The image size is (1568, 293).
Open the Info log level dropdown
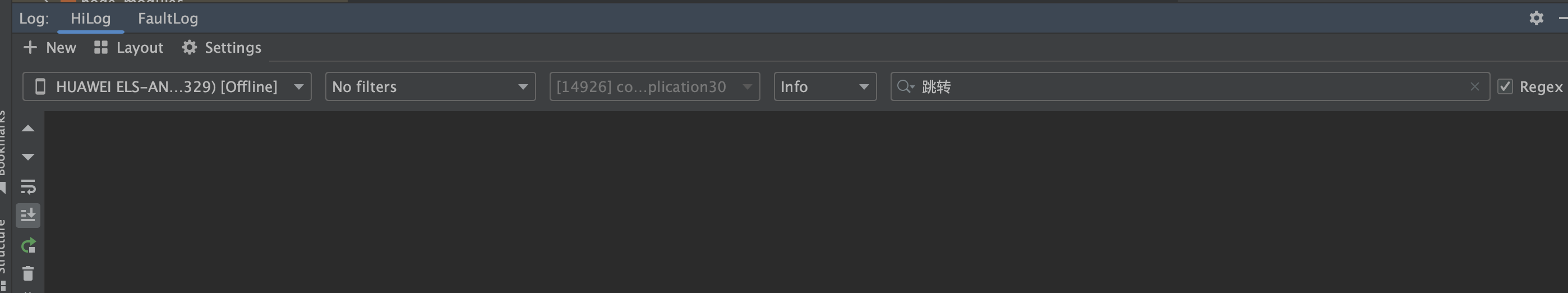(x=825, y=86)
